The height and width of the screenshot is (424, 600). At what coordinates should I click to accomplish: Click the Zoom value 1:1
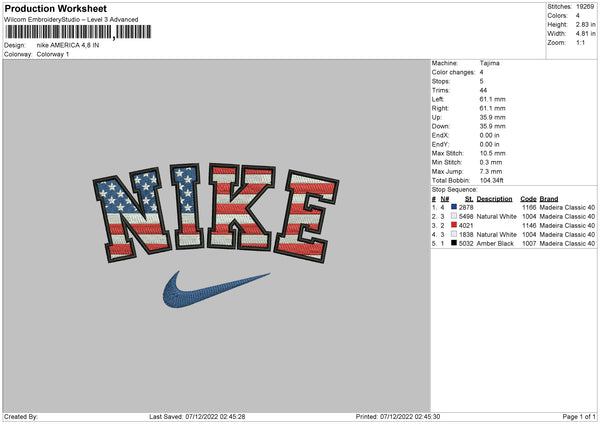pos(580,42)
